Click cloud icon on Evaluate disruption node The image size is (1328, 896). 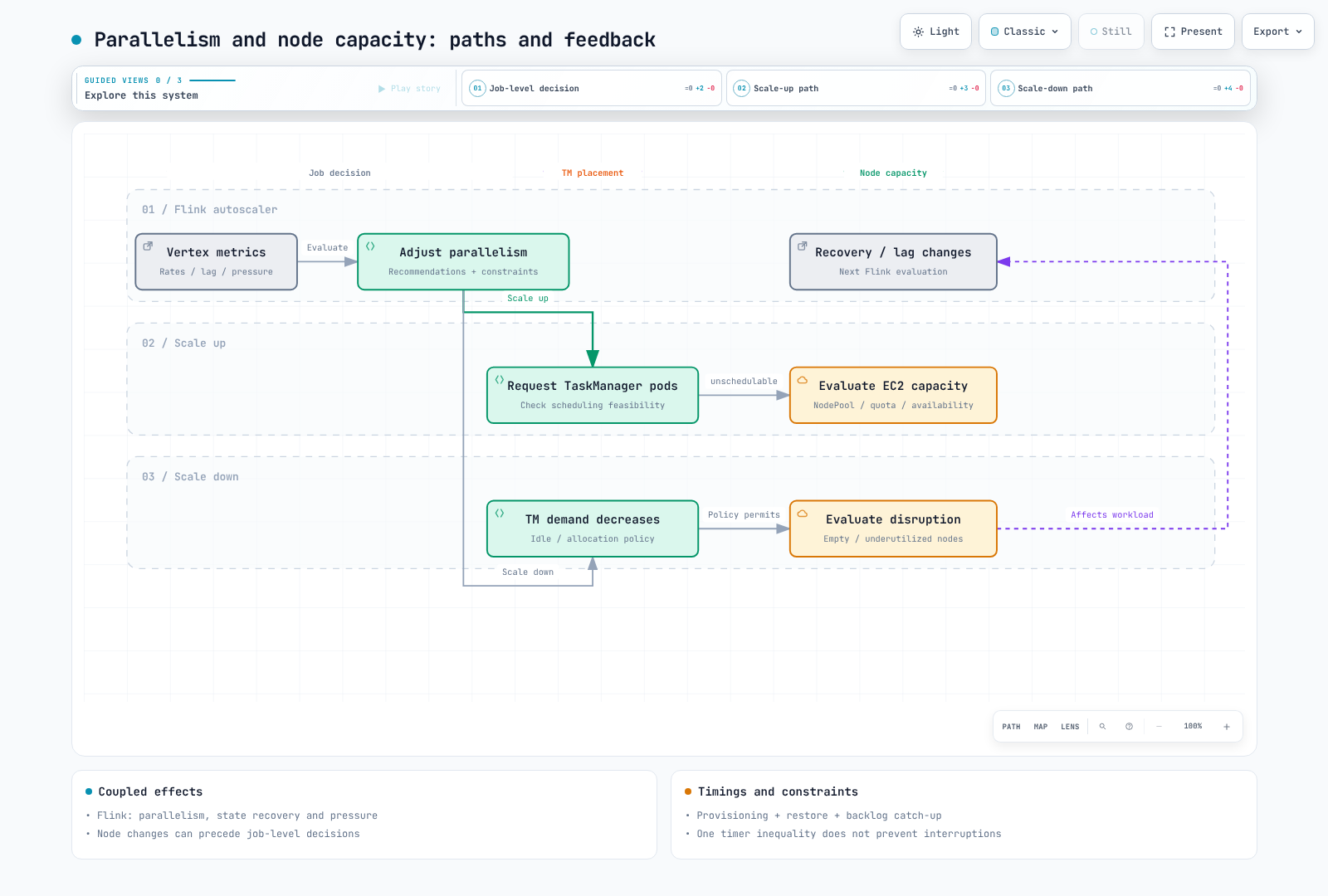[803, 514]
